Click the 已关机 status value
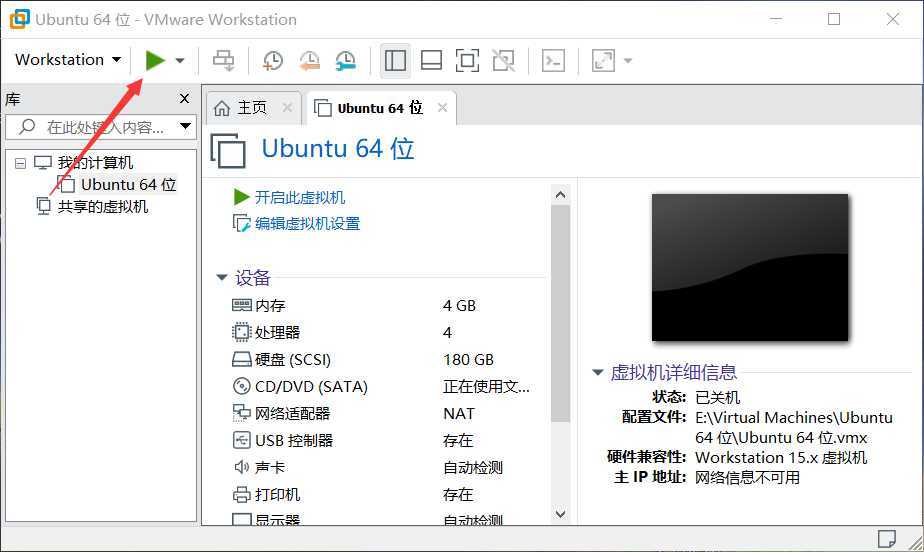This screenshot has width=924, height=552. tap(718, 397)
